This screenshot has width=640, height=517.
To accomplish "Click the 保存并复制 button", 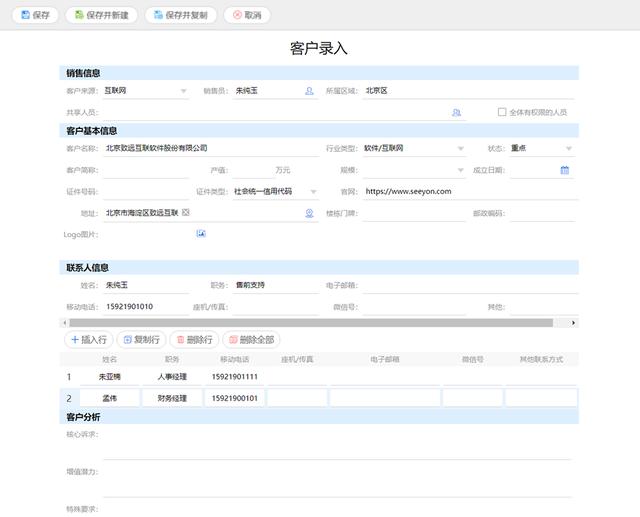I will coord(181,15).
